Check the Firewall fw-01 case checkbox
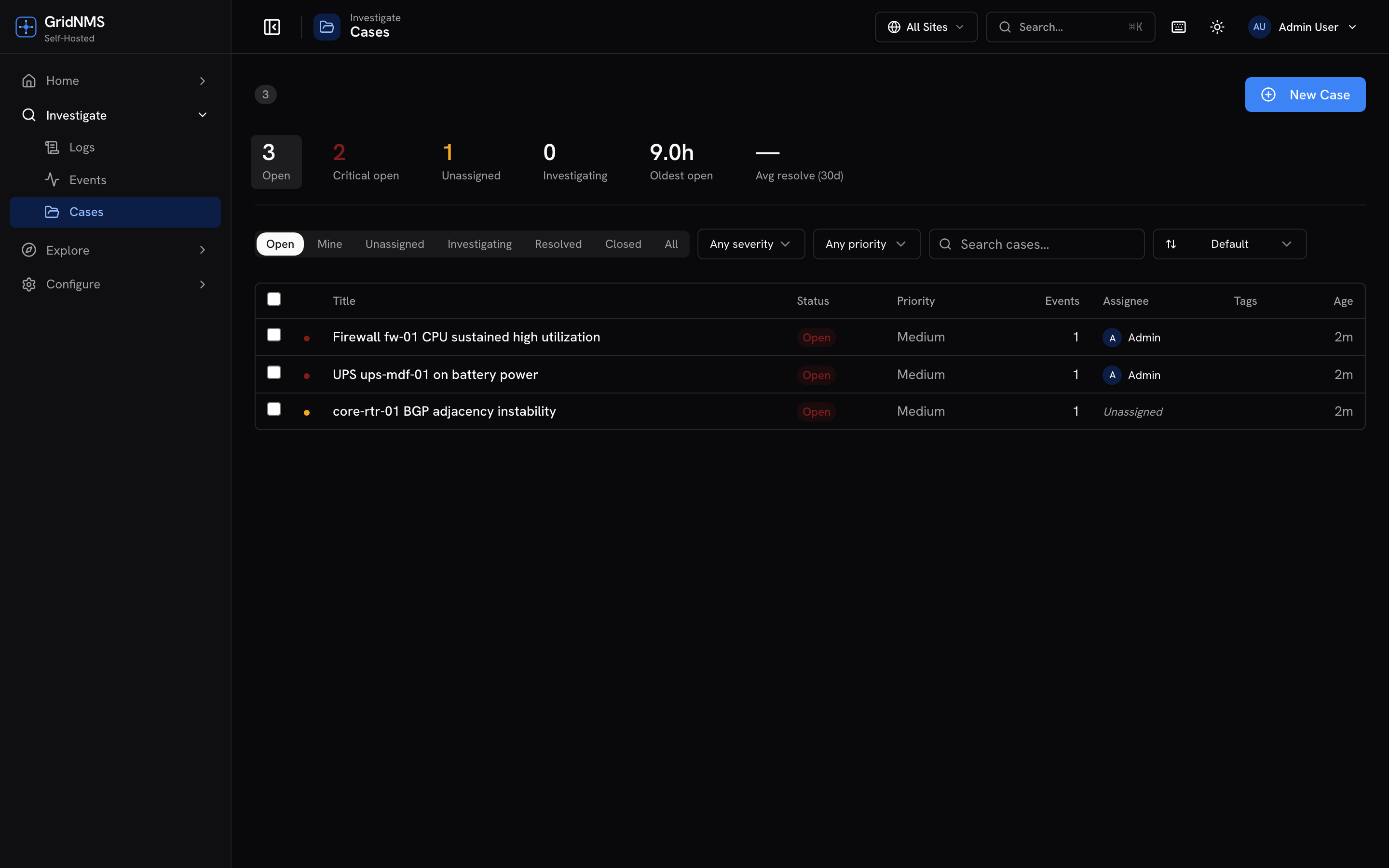 pyautogui.click(x=274, y=335)
